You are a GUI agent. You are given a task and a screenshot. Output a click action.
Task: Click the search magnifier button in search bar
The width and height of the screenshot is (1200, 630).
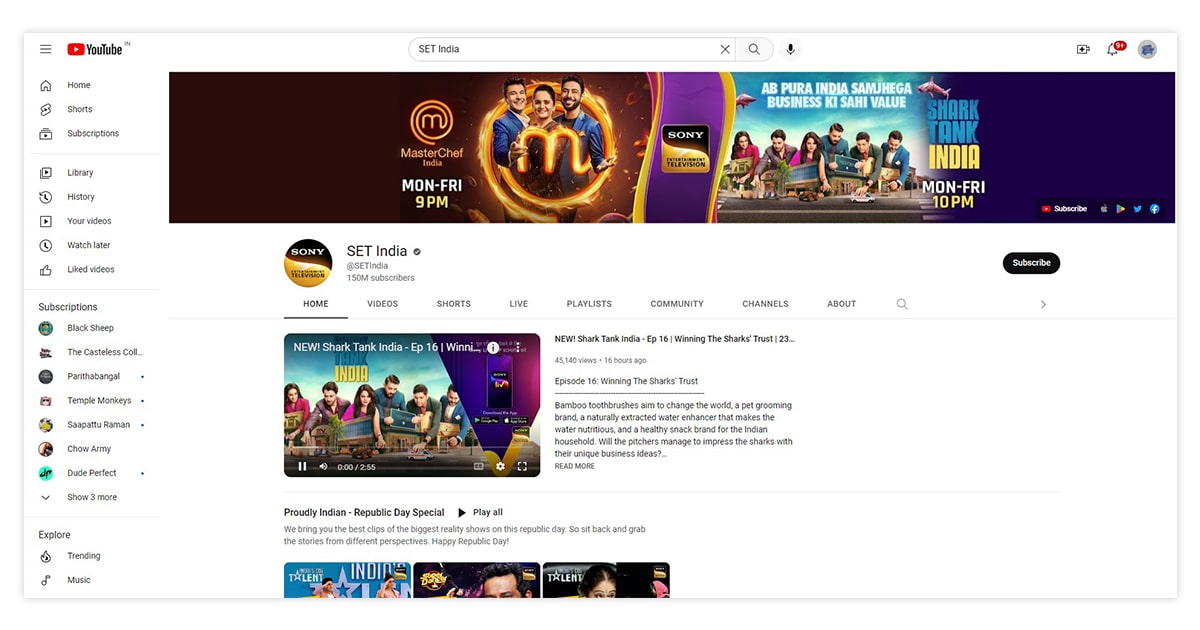click(754, 49)
